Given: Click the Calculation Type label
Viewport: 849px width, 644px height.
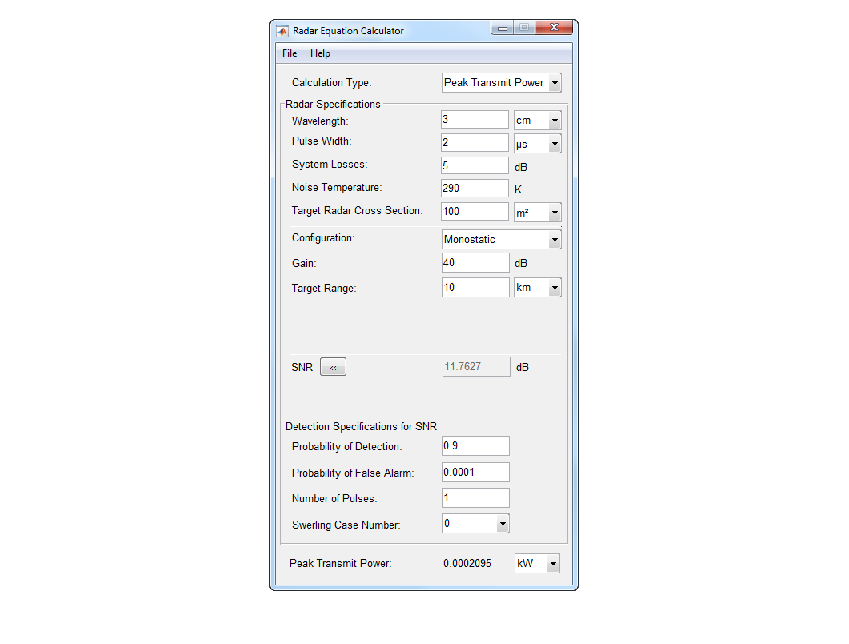Looking at the screenshot, I should 331,82.
